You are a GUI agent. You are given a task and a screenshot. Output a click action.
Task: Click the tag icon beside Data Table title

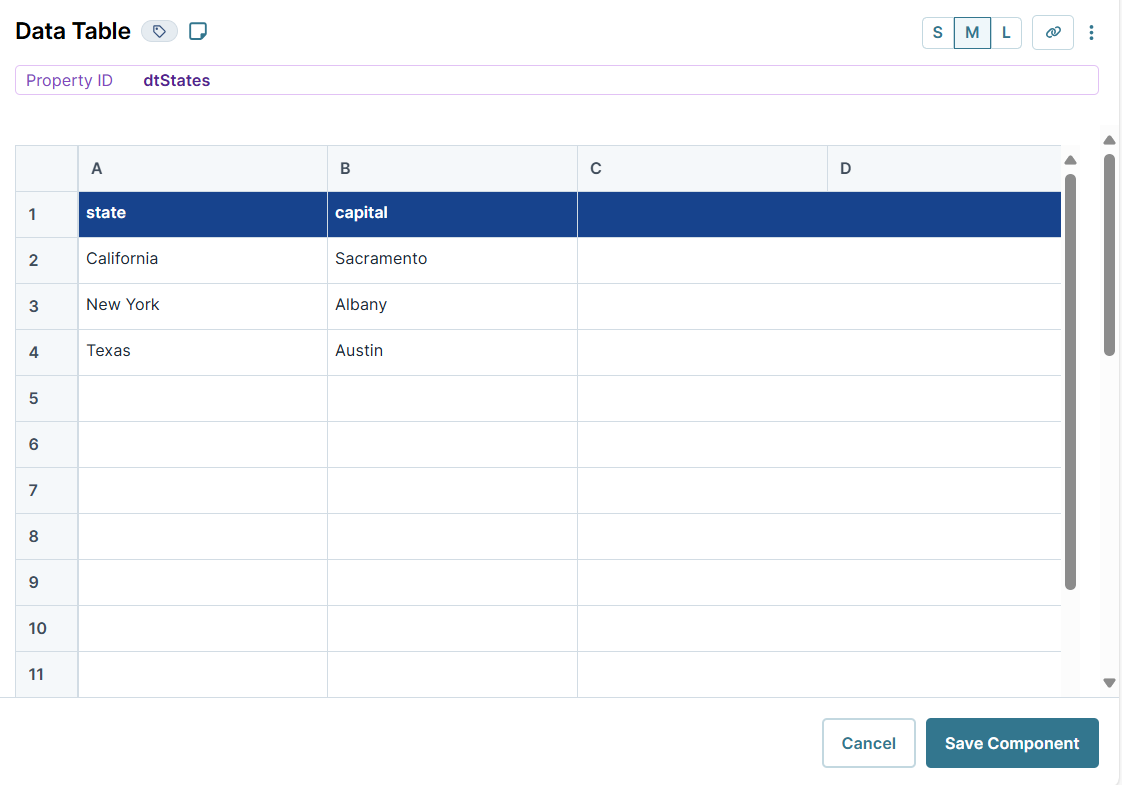[x=159, y=31]
